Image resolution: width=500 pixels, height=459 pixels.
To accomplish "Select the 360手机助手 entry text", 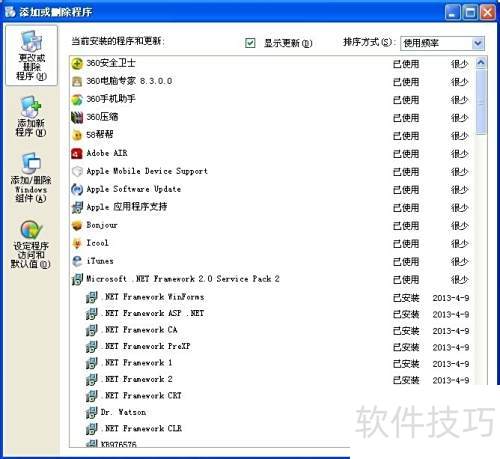I will (x=111, y=99).
